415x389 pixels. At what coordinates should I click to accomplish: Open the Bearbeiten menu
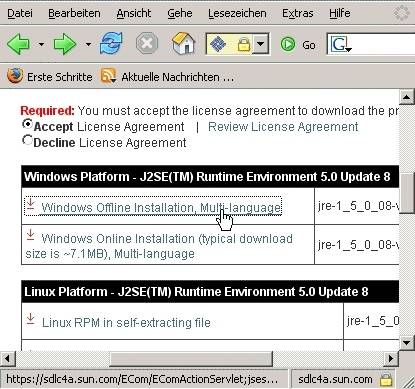point(74,13)
